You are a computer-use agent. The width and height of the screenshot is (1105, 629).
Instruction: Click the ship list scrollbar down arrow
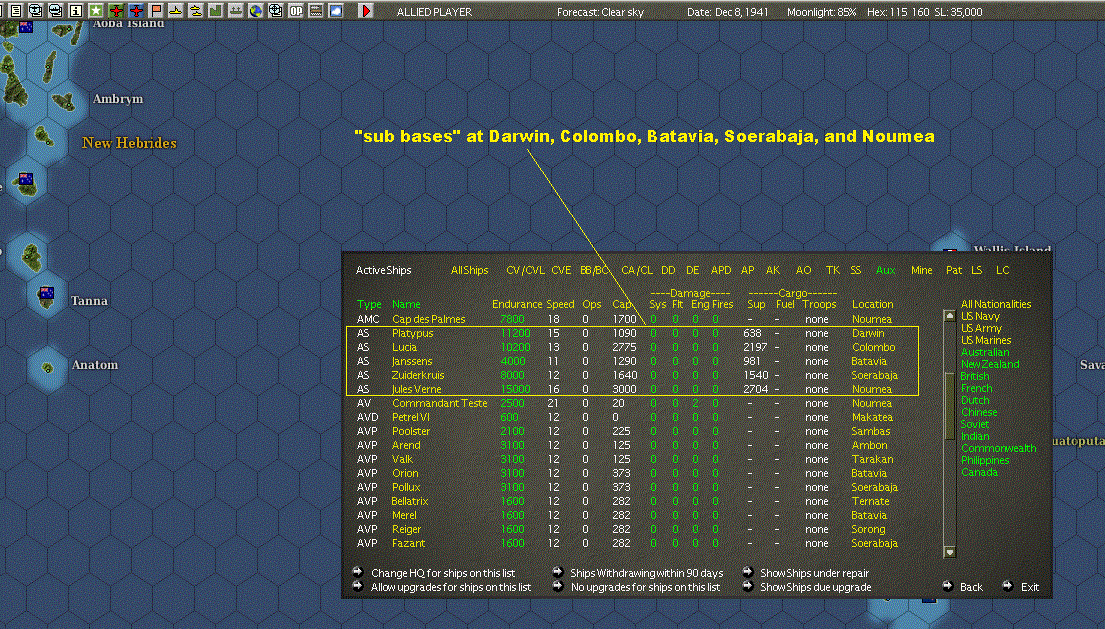coord(949,552)
